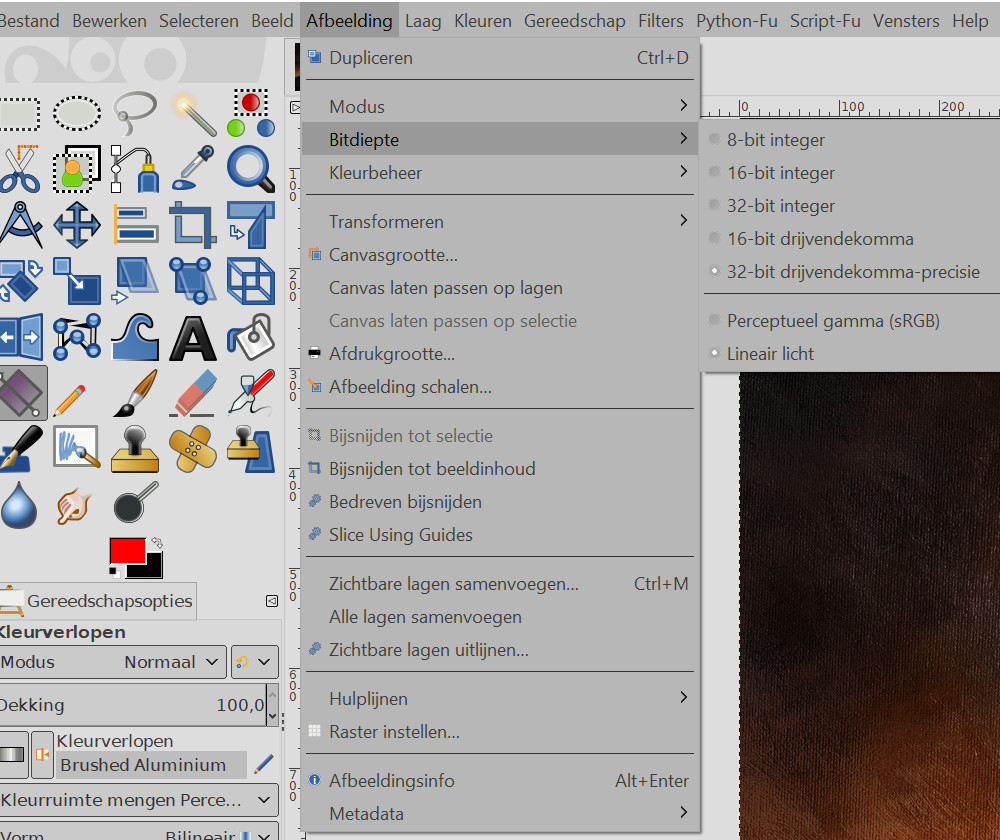The height and width of the screenshot is (840, 1000).
Task: Open the tool options panel menu button
Action: click(x=272, y=601)
